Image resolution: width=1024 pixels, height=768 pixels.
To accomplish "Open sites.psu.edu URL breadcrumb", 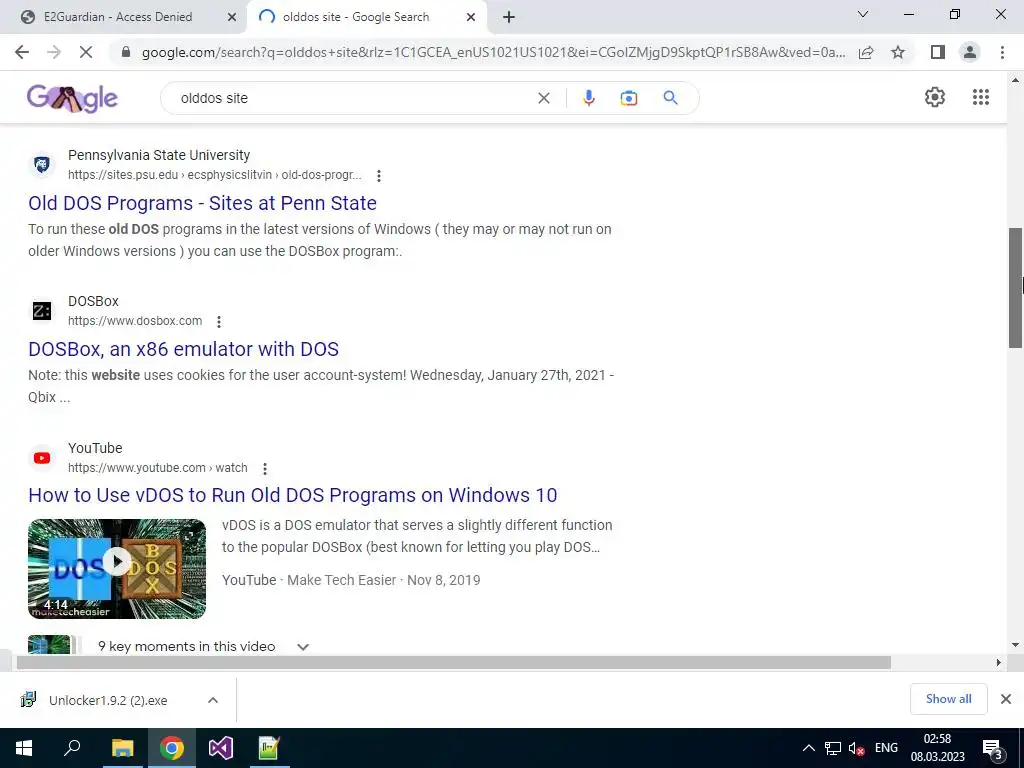I will [x=215, y=175].
